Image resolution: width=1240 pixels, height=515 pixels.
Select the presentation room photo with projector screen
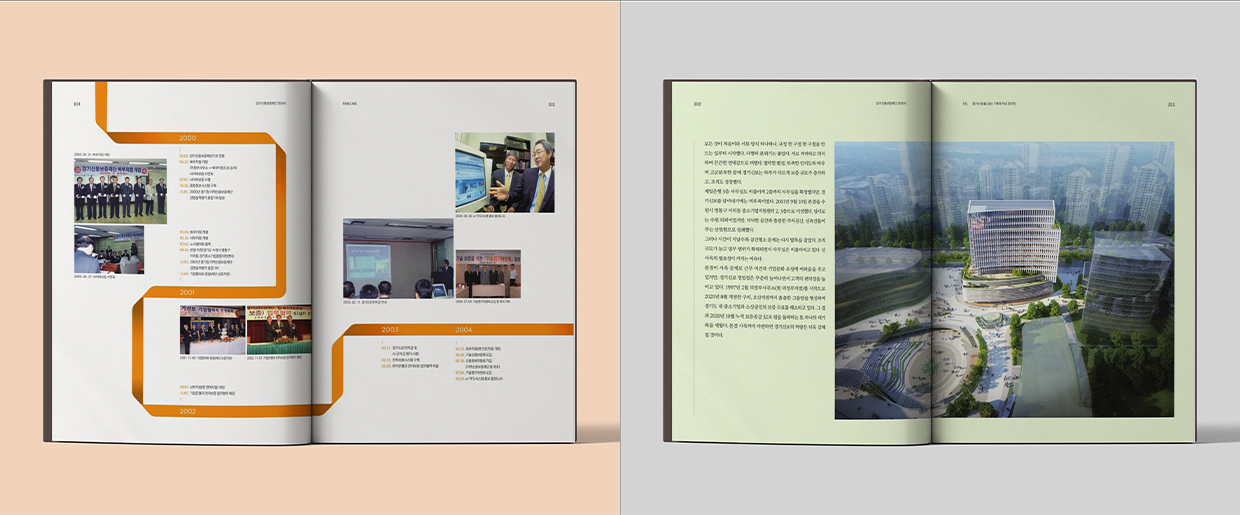coord(398,259)
